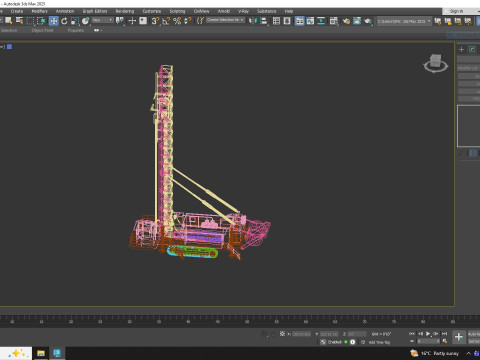Open Modify panel tab

[472, 49]
